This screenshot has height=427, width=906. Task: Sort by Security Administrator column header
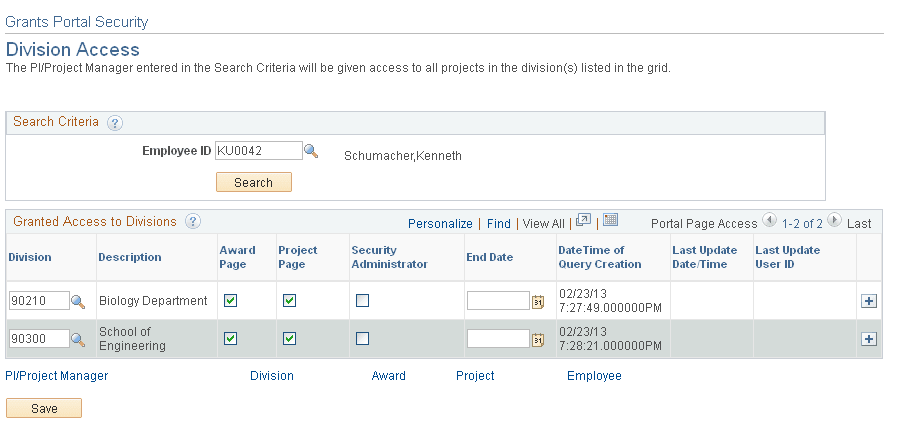coord(389,257)
